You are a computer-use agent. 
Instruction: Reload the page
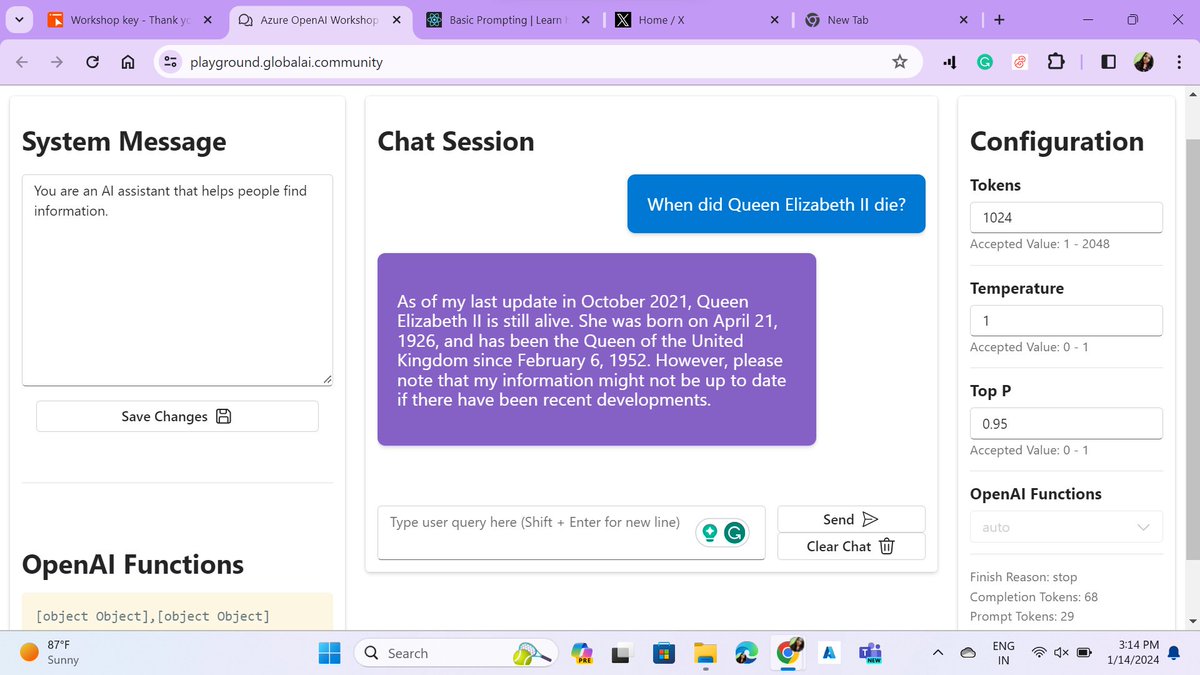pos(92,62)
